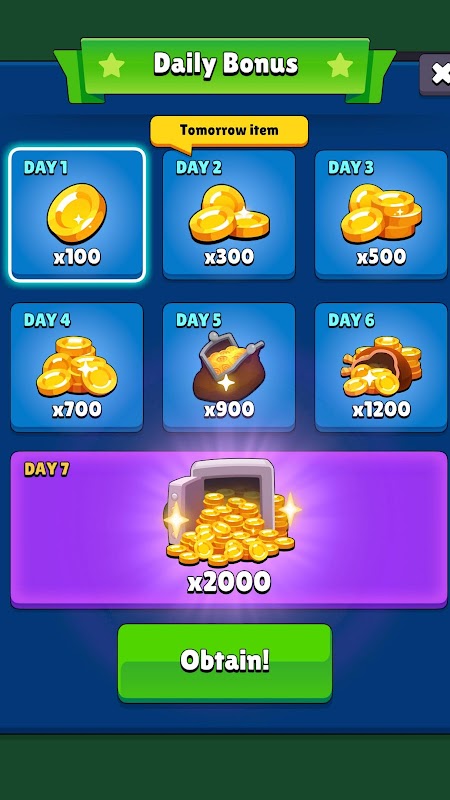450x800 pixels.
Task: Select the x1200 reward text
Action: pos(381,409)
